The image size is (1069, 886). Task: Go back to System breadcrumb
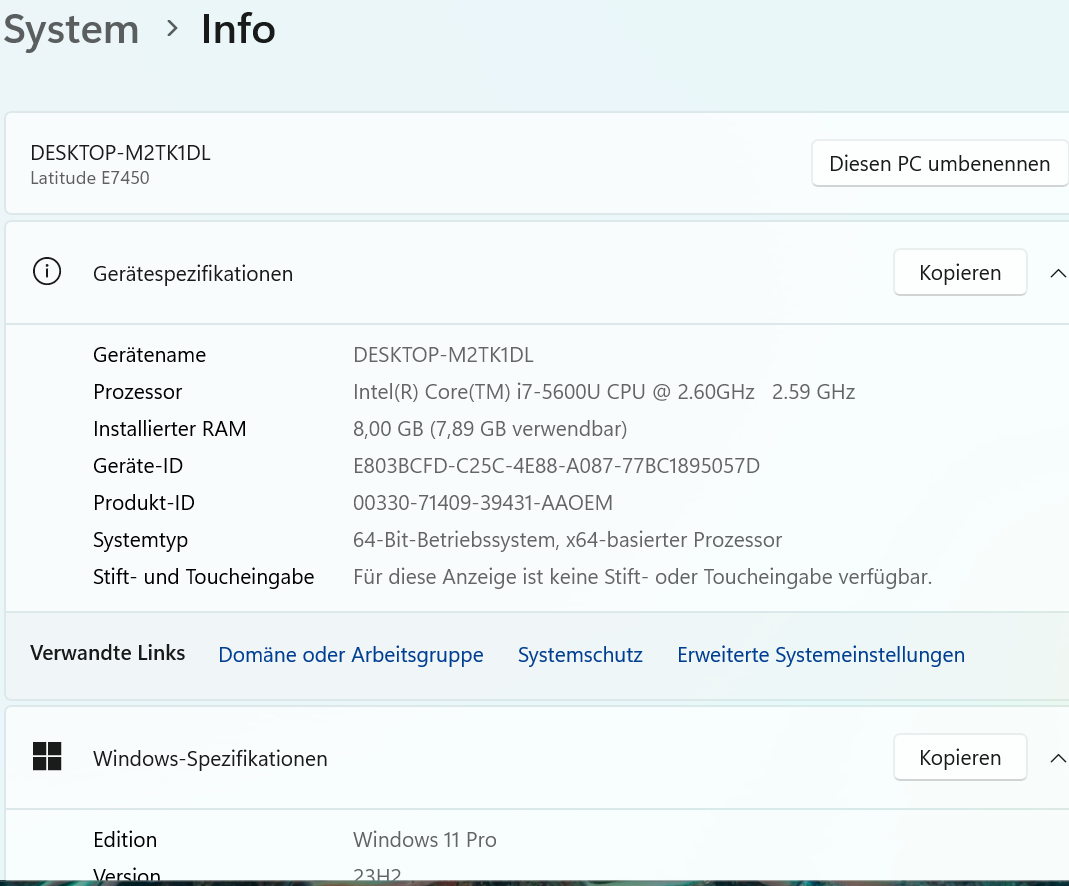71,30
